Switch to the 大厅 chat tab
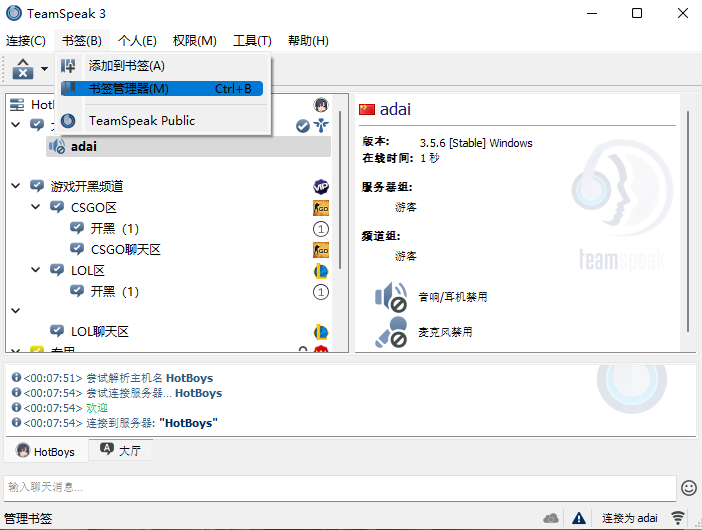This screenshot has height=530, width=702. pyautogui.click(x=121, y=450)
